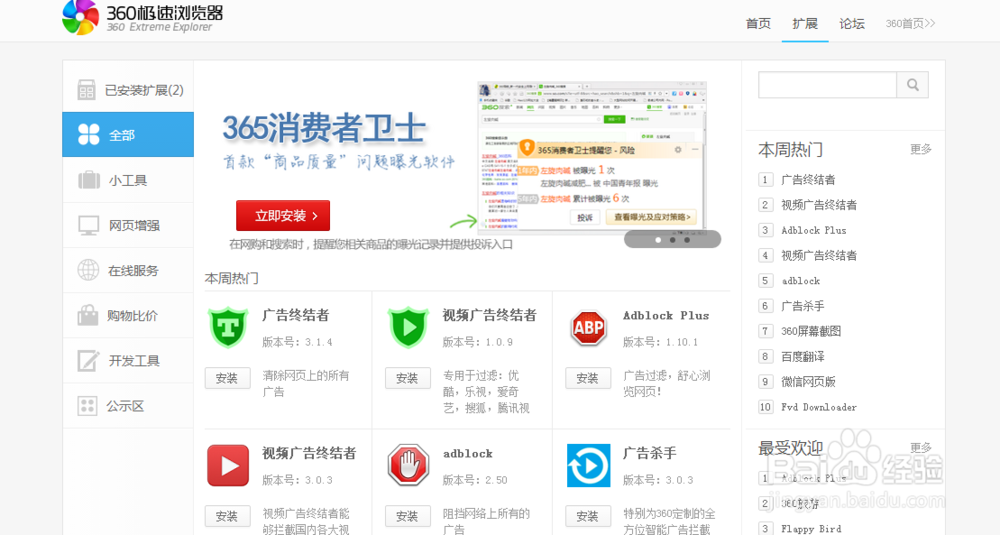The image size is (1000, 535).
Task: Click the green shield play icon of 视频广告终结者 1.0.9
Action: coord(408,327)
